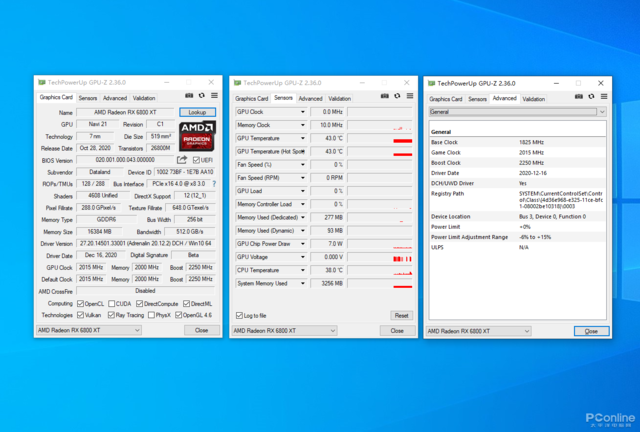Switch to Validation tab in Graphics Card window
This screenshot has height=432, width=640.
pos(144,98)
